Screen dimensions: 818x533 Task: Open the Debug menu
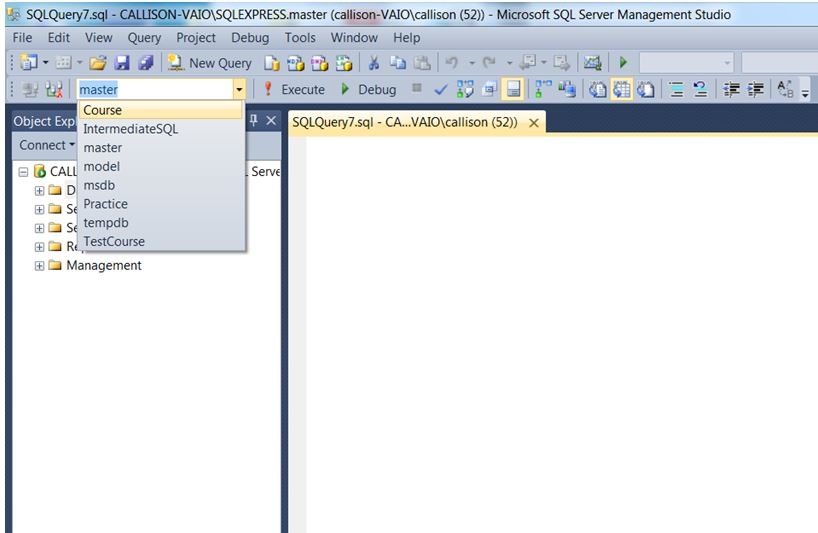[250, 38]
